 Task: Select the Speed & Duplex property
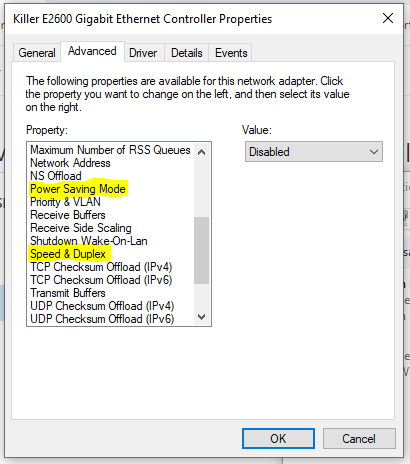pos(68,254)
